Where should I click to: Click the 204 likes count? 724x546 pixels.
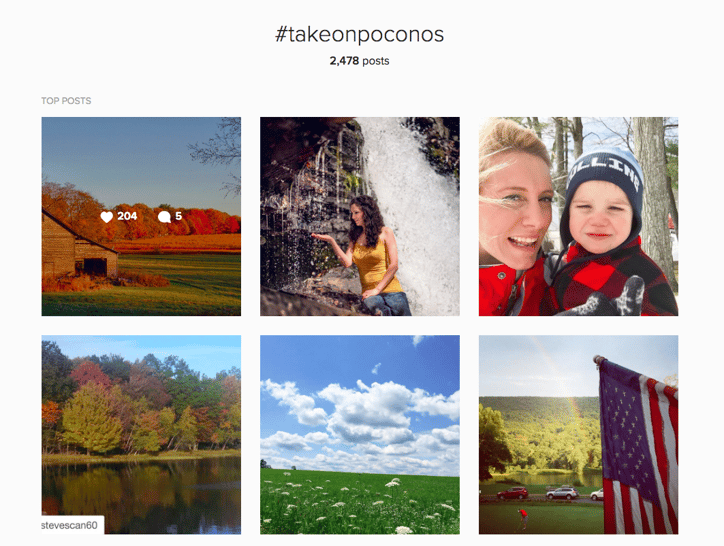(x=127, y=216)
